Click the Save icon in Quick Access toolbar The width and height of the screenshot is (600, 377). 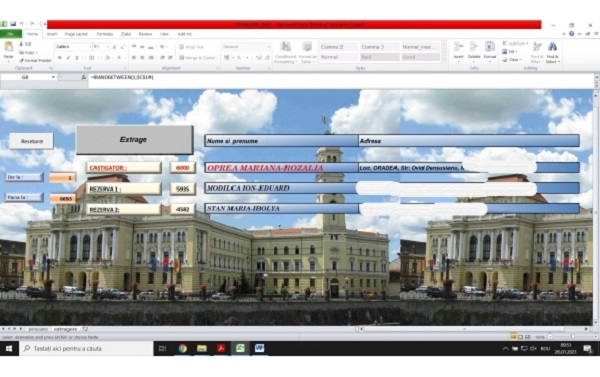pyautogui.click(x=13, y=24)
